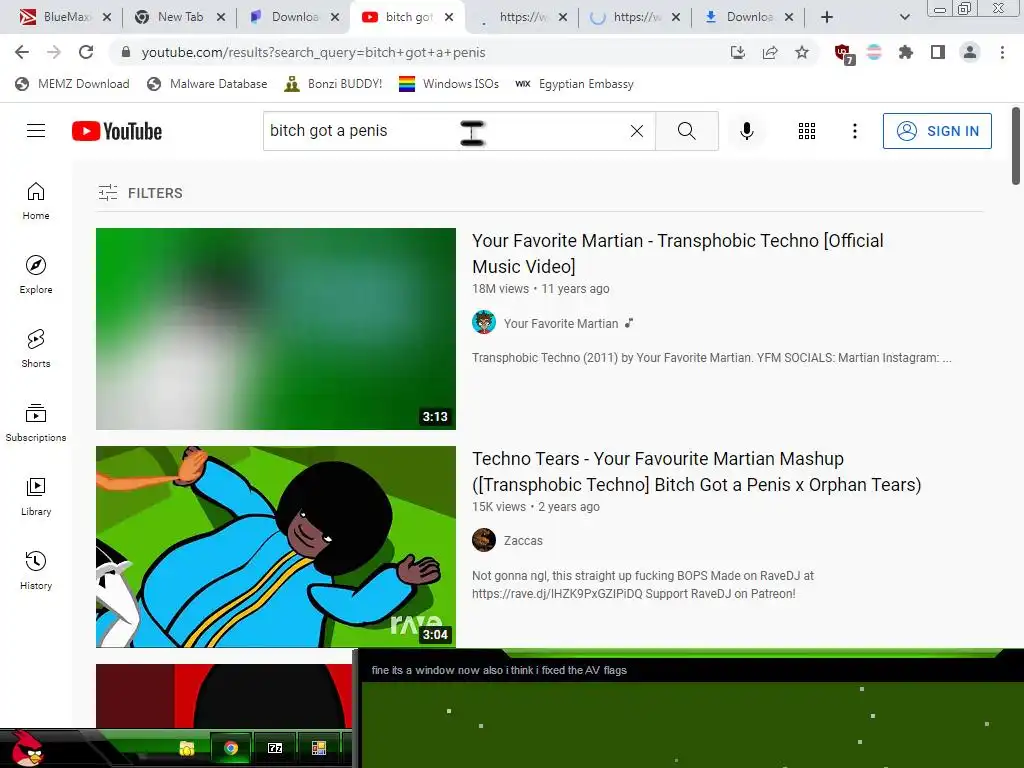Open the Malware Database bookmark
Screen dimensions: 1024x768
pyautogui.click(x=207, y=84)
